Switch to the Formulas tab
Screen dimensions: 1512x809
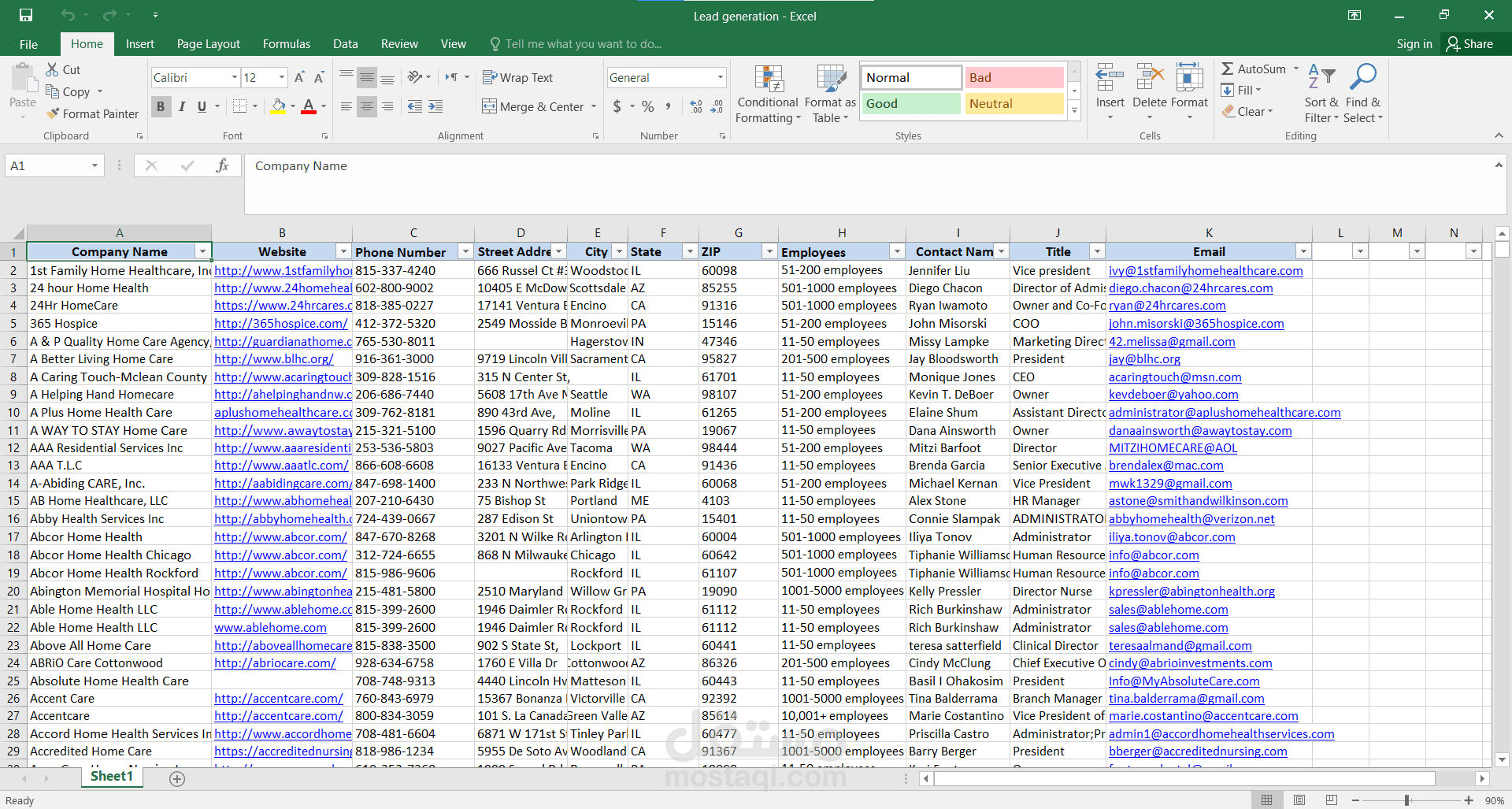point(287,44)
